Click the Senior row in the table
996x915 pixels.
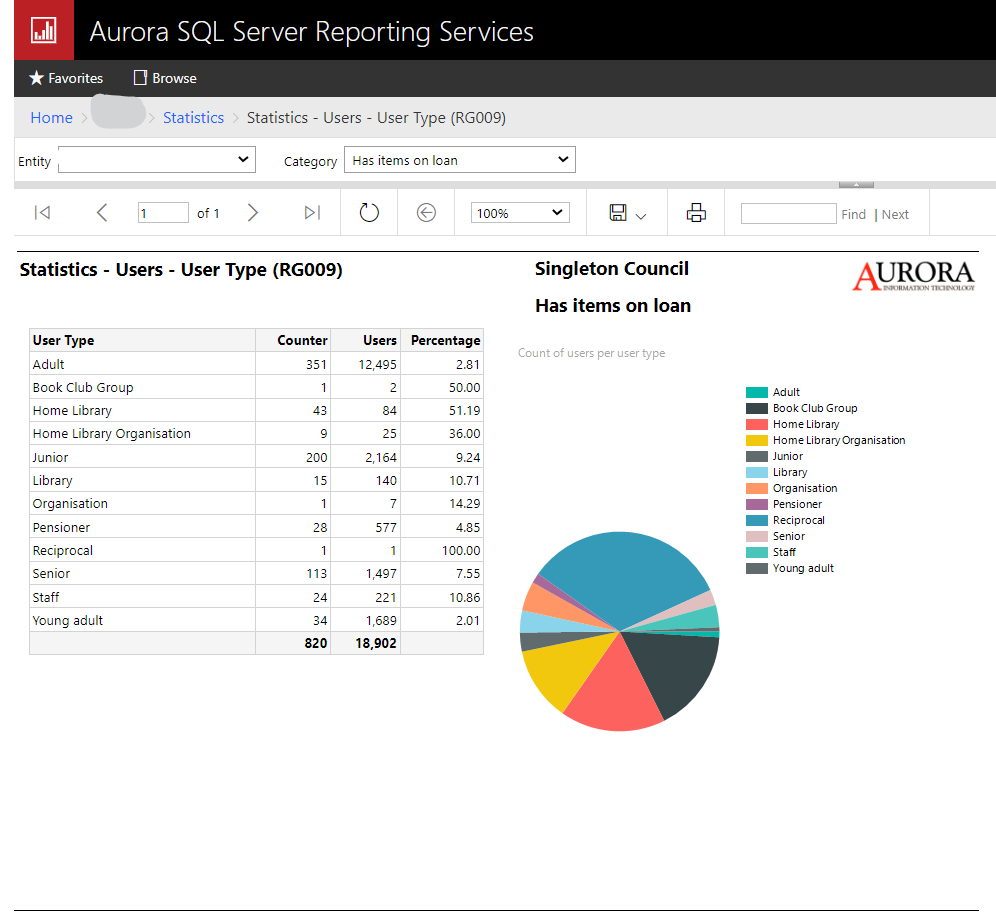click(x=256, y=573)
